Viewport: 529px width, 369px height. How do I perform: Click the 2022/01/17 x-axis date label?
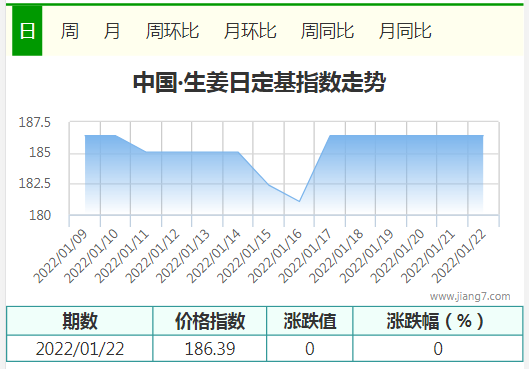click(x=305, y=256)
